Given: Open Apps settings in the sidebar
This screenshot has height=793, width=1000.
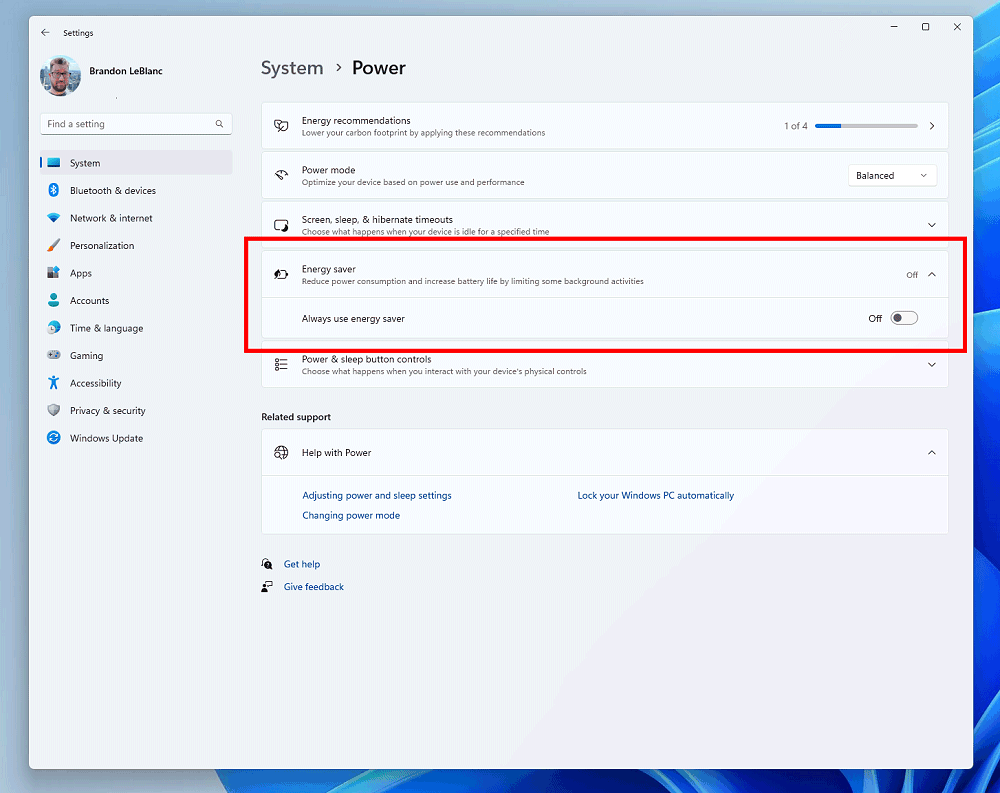Looking at the screenshot, I should coord(81,273).
